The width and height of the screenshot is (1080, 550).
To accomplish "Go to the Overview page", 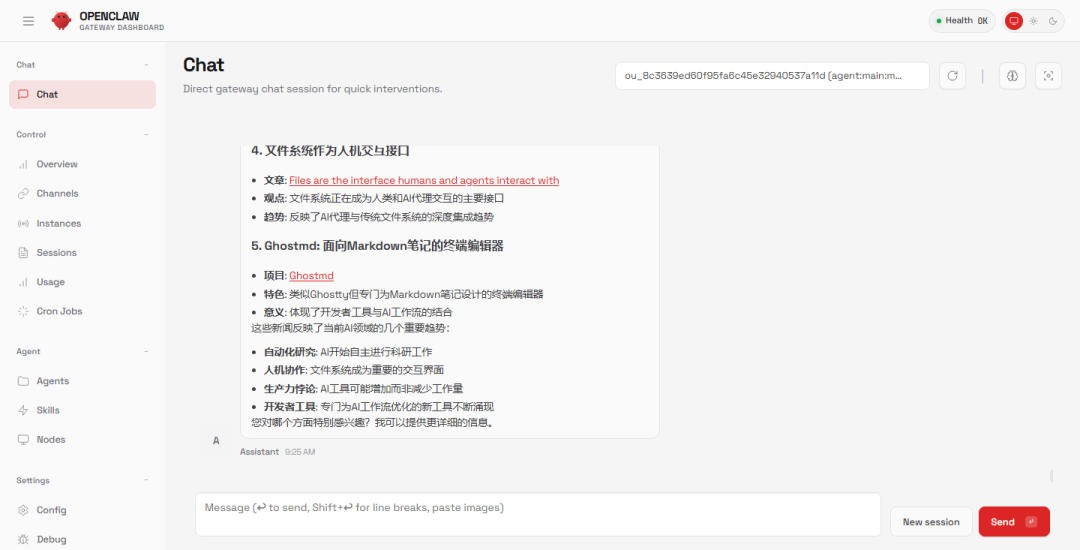I will tap(83, 165).
